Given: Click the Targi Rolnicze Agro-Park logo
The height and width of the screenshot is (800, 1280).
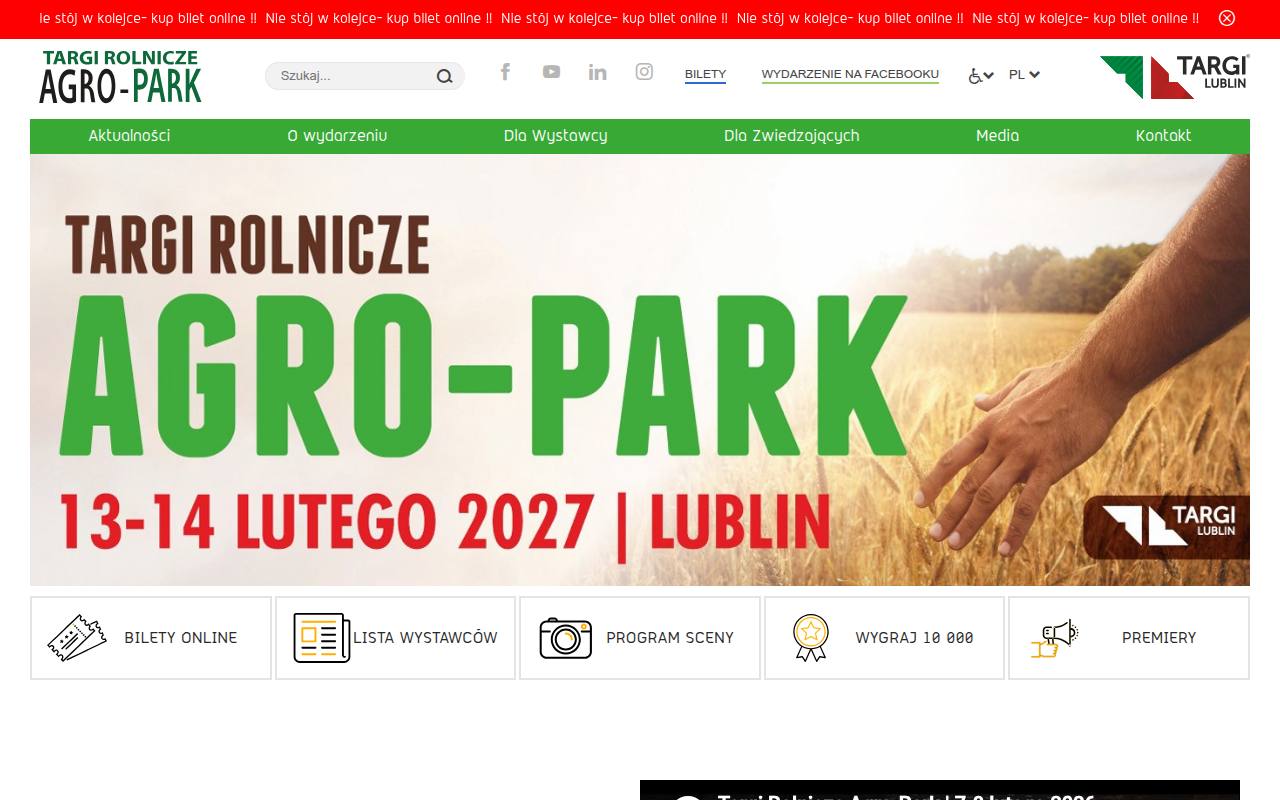Looking at the screenshot, I should (120, 76).
